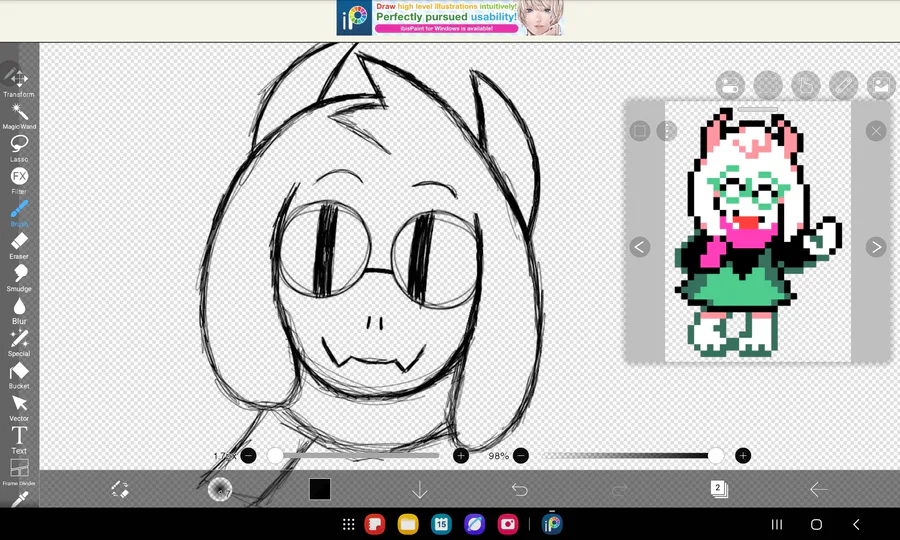Increase brush thickness with plus button
This screenshot has width=900, height=540.
click(461, 456)
